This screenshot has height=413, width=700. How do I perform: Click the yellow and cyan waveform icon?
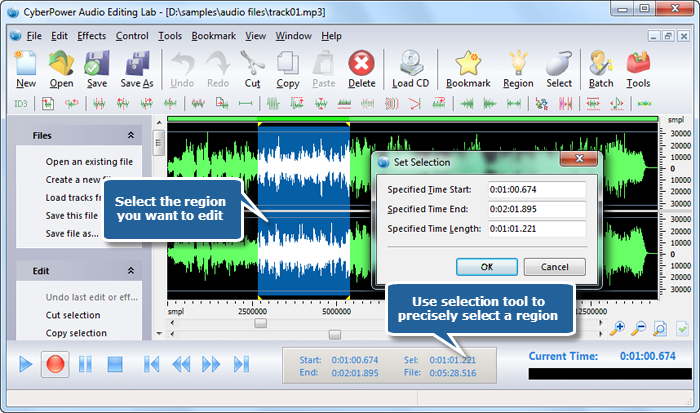[x=644, y=104]
